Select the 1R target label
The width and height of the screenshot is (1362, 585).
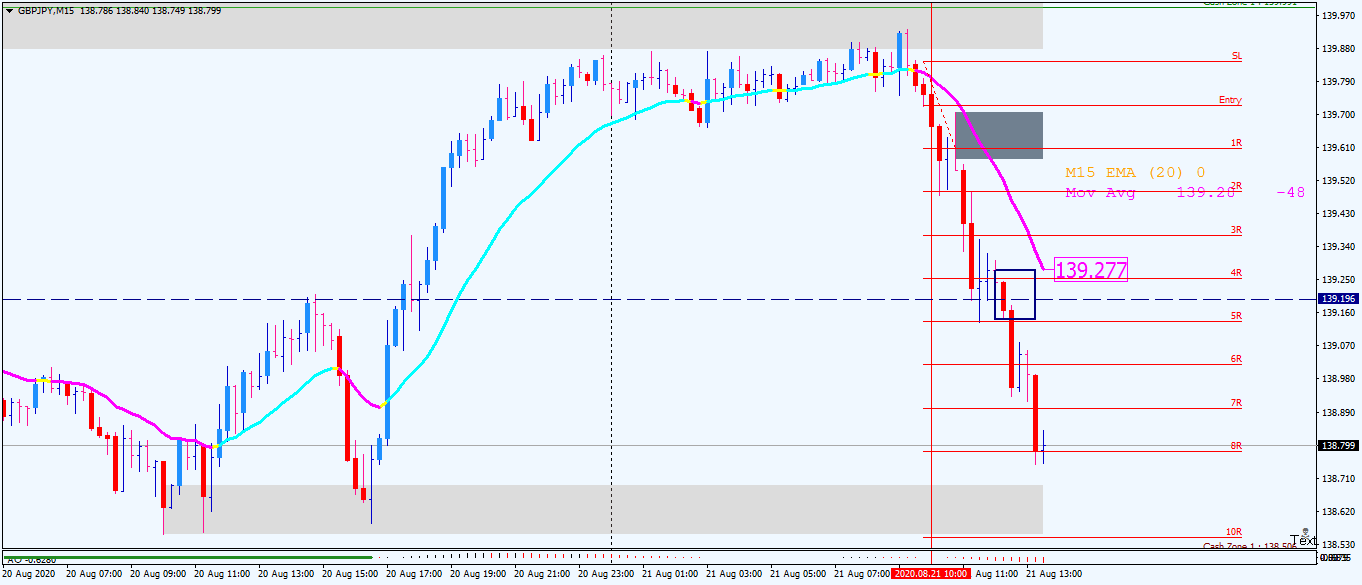1237,144
